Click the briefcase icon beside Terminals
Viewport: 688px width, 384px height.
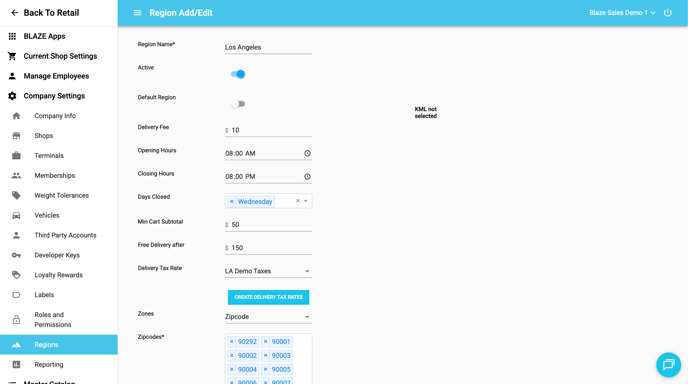[16, 155]
